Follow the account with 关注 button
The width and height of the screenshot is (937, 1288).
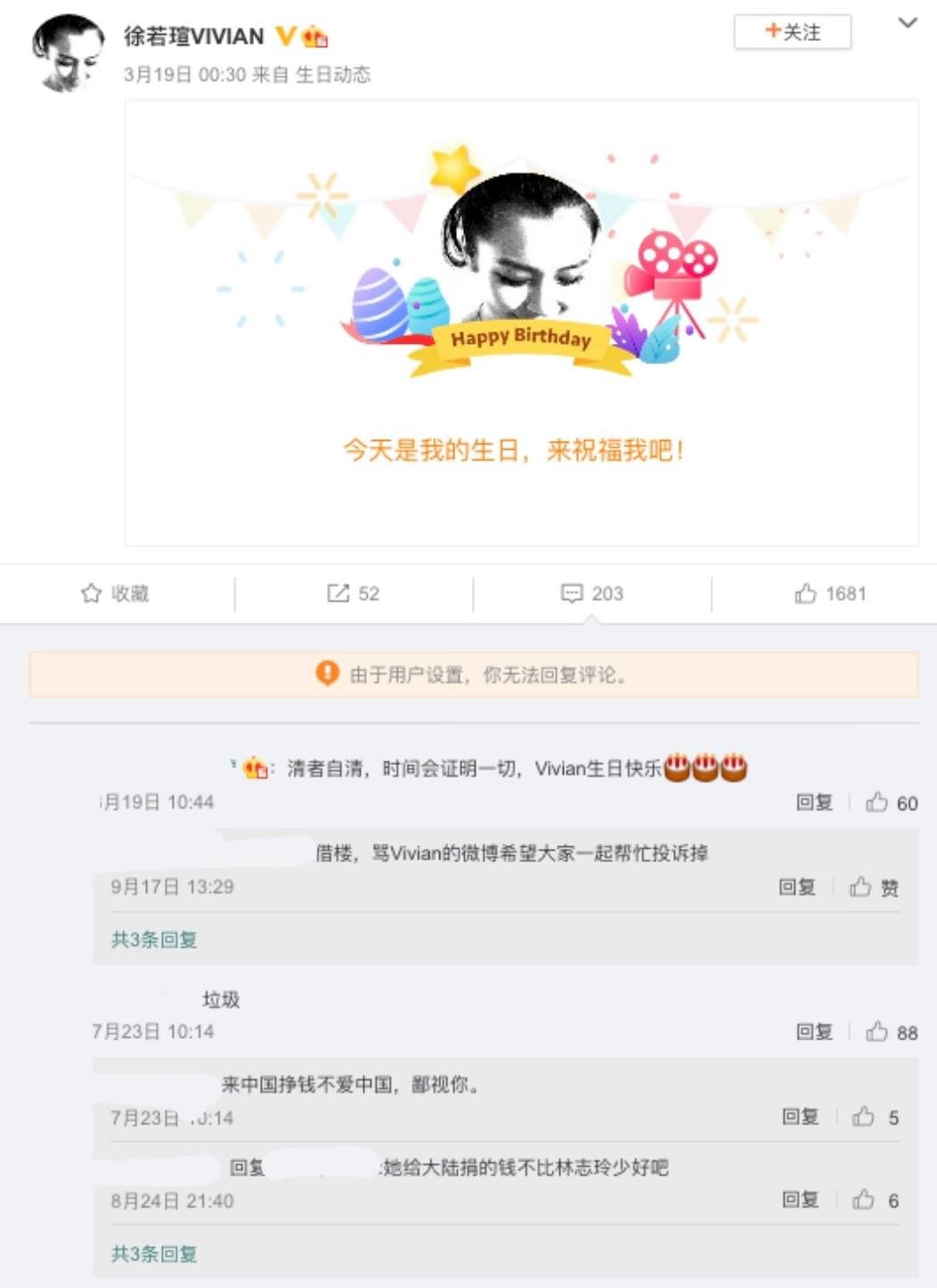pos(792,32)
